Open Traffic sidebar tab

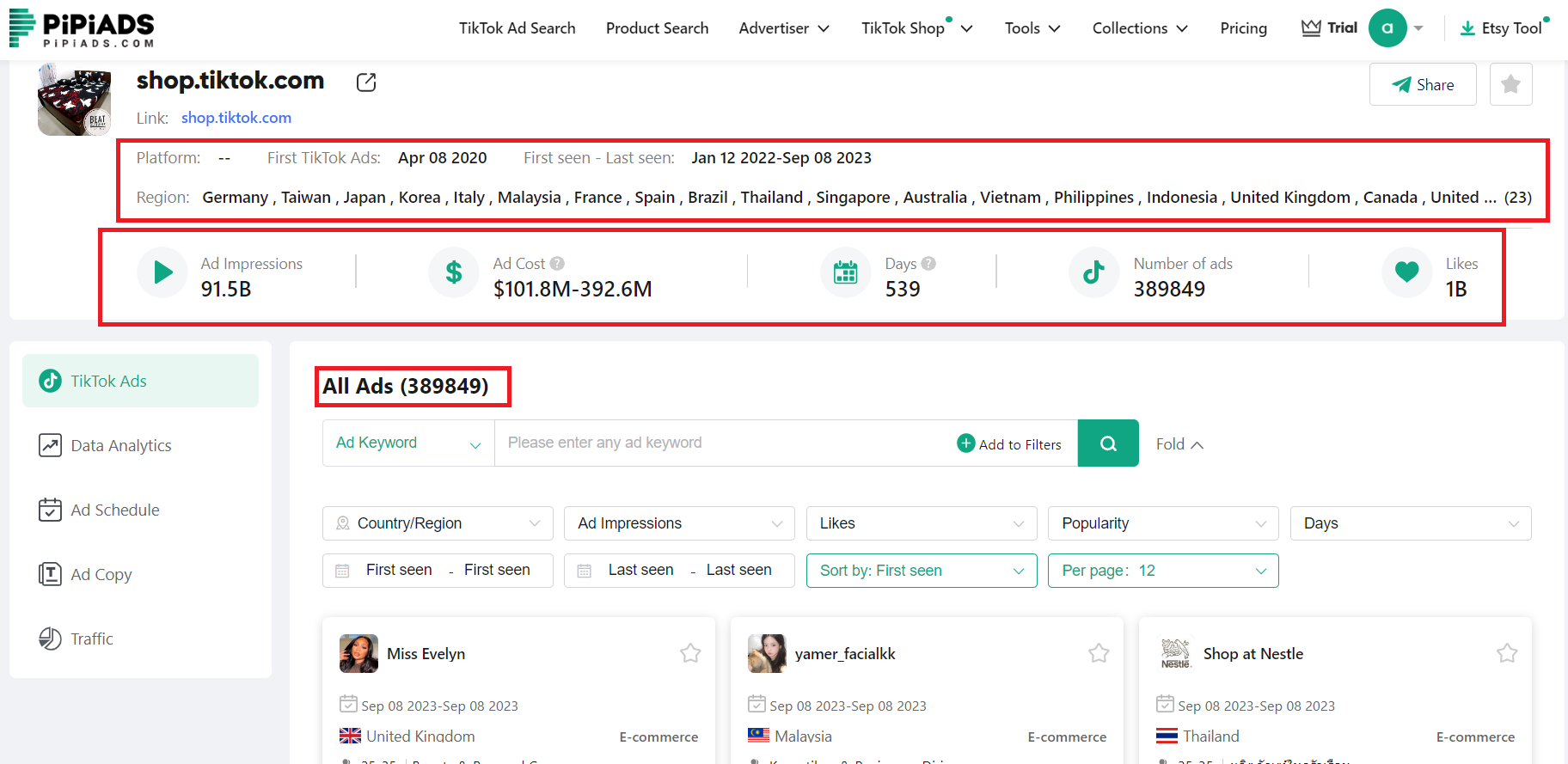click(140, 639)
